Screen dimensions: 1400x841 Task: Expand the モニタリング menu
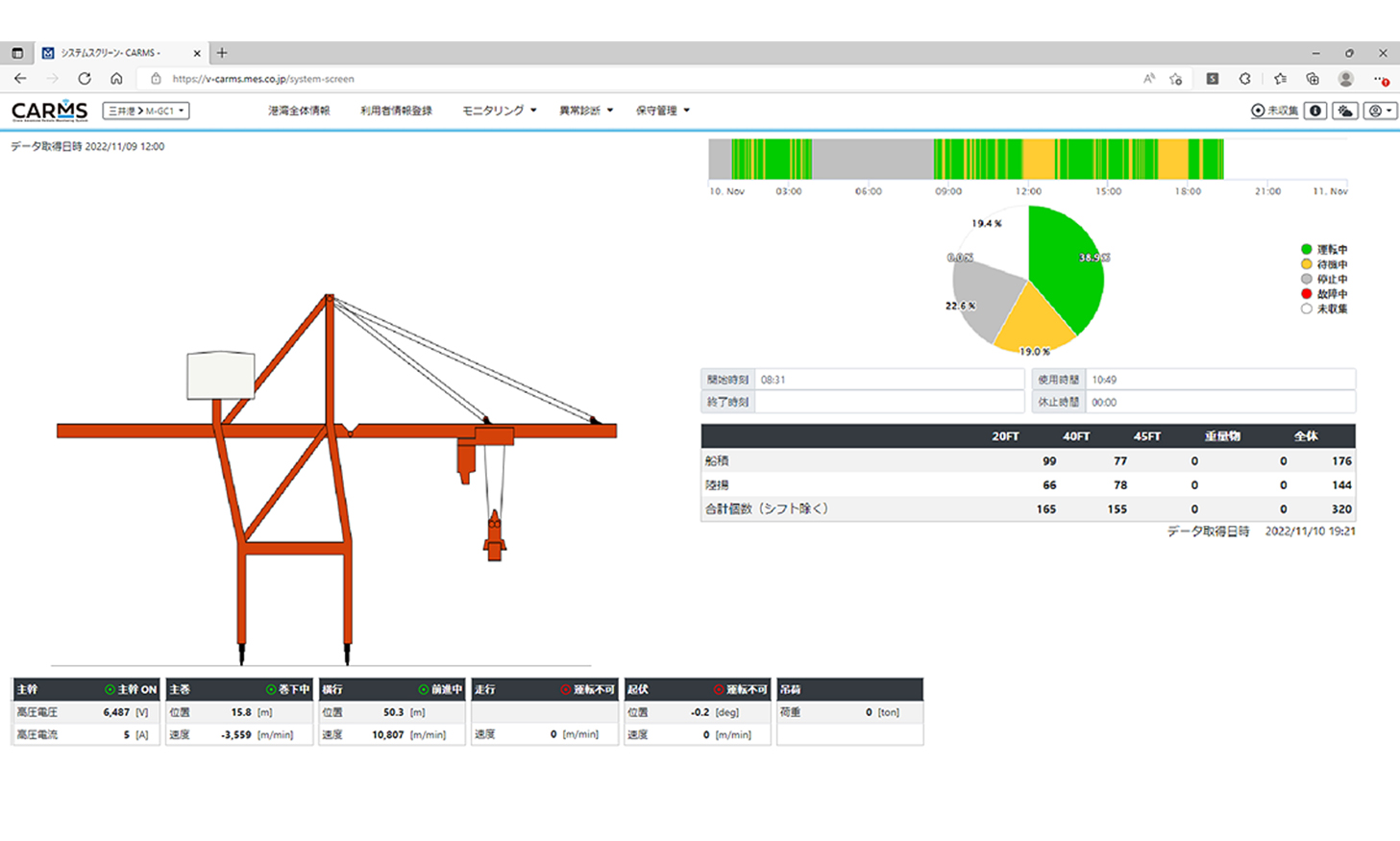[x=500, y=111]
